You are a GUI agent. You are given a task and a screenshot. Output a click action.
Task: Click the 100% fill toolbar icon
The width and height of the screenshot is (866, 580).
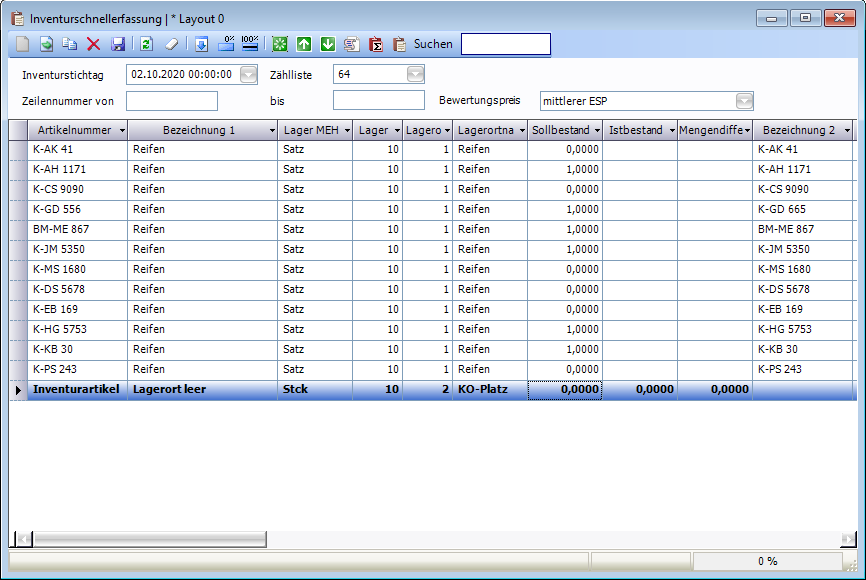pyautogui.click(x=250, y=44)
